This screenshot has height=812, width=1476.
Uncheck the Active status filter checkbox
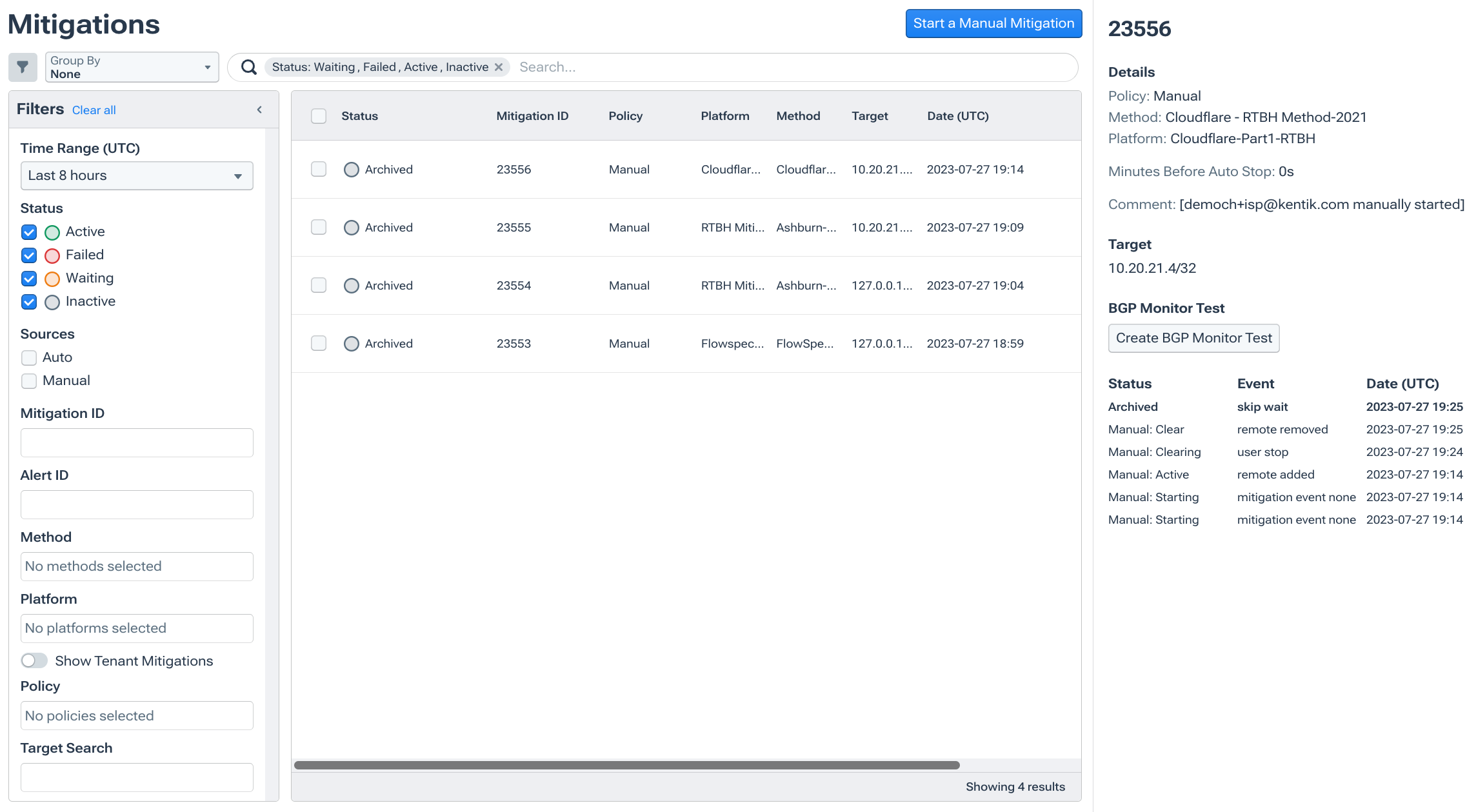pyautogui.click(x=28, y=232)
